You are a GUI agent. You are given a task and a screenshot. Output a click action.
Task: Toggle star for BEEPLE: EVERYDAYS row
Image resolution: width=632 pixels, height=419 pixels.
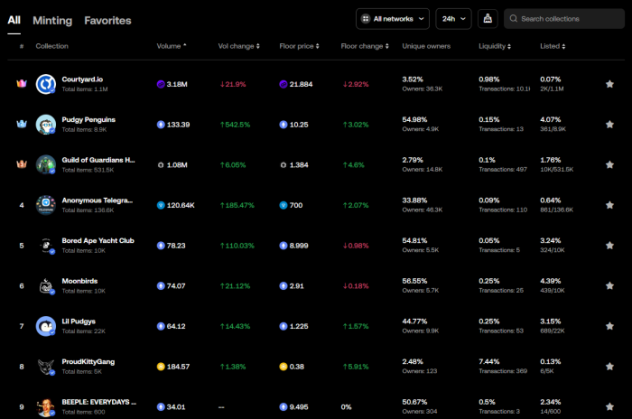click(x=609, y=407)
